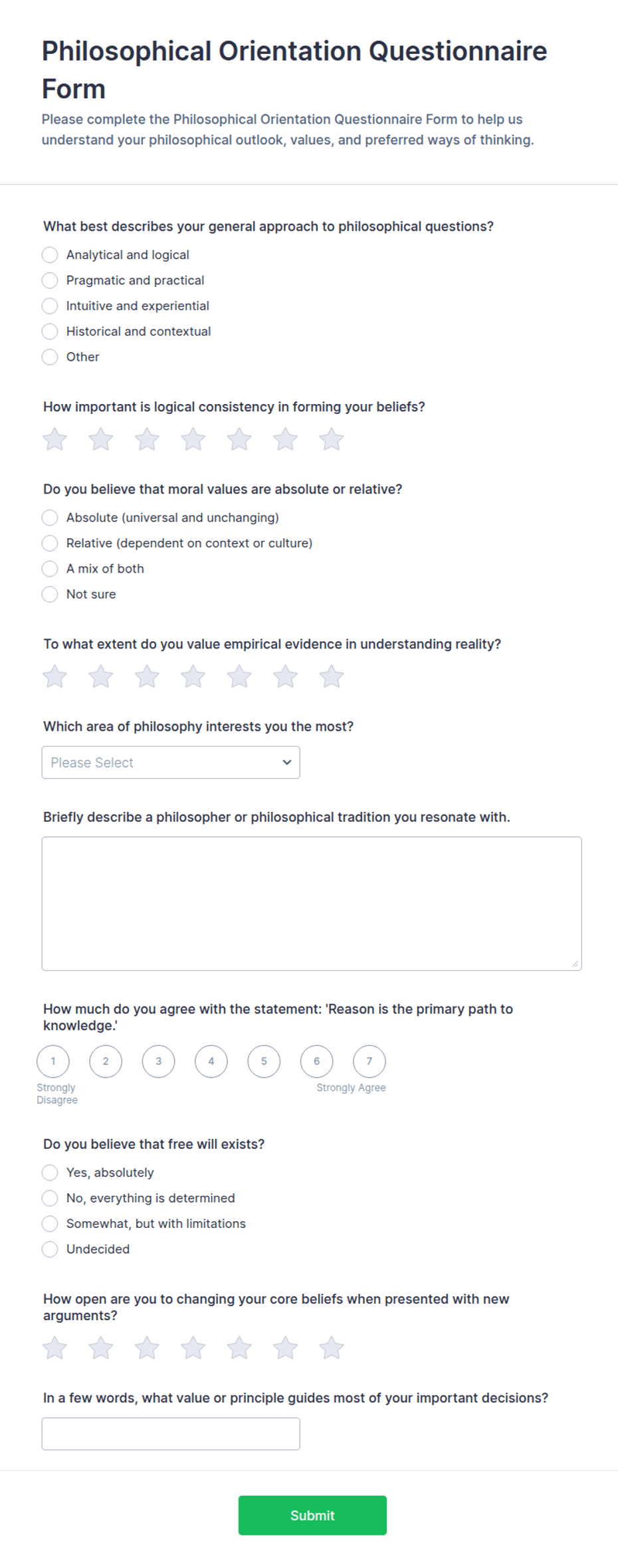This screenshot has width=618, height=1568.
Task: Select the second star for openness to changing beliefs
Action: coord(100,1348)
